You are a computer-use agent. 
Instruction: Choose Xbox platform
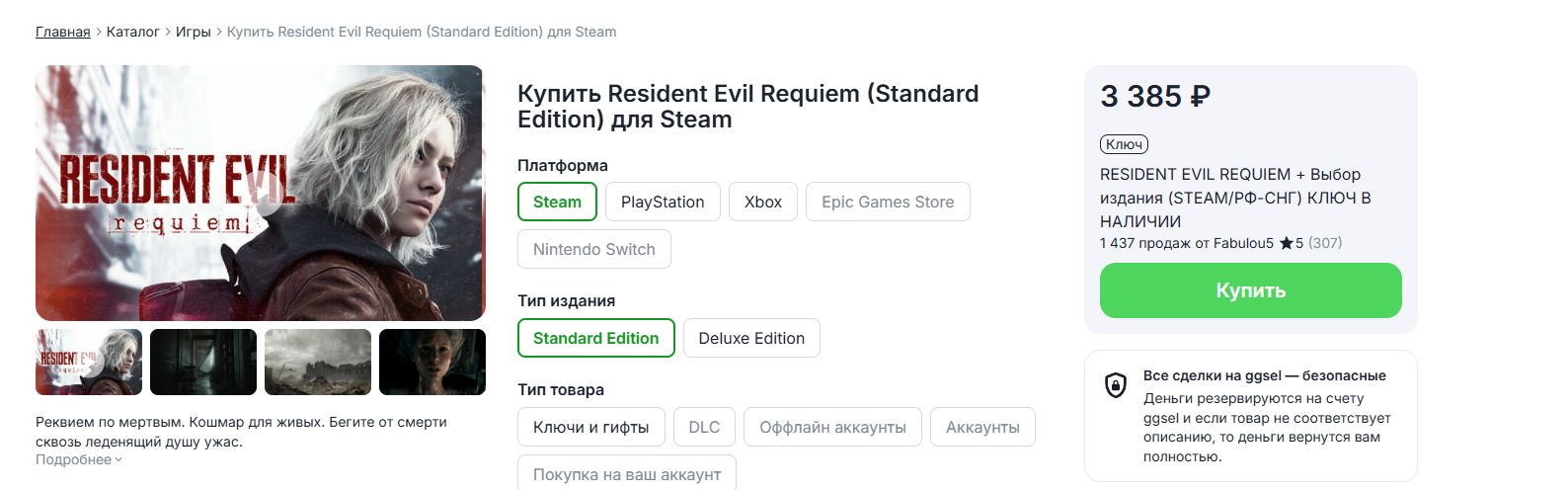pos(762,202)
